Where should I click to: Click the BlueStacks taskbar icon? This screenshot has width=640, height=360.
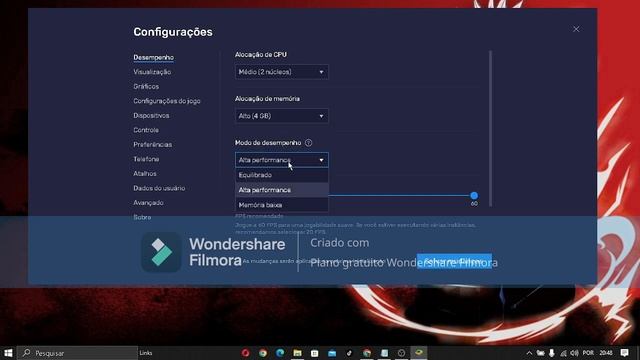point(419,353)
